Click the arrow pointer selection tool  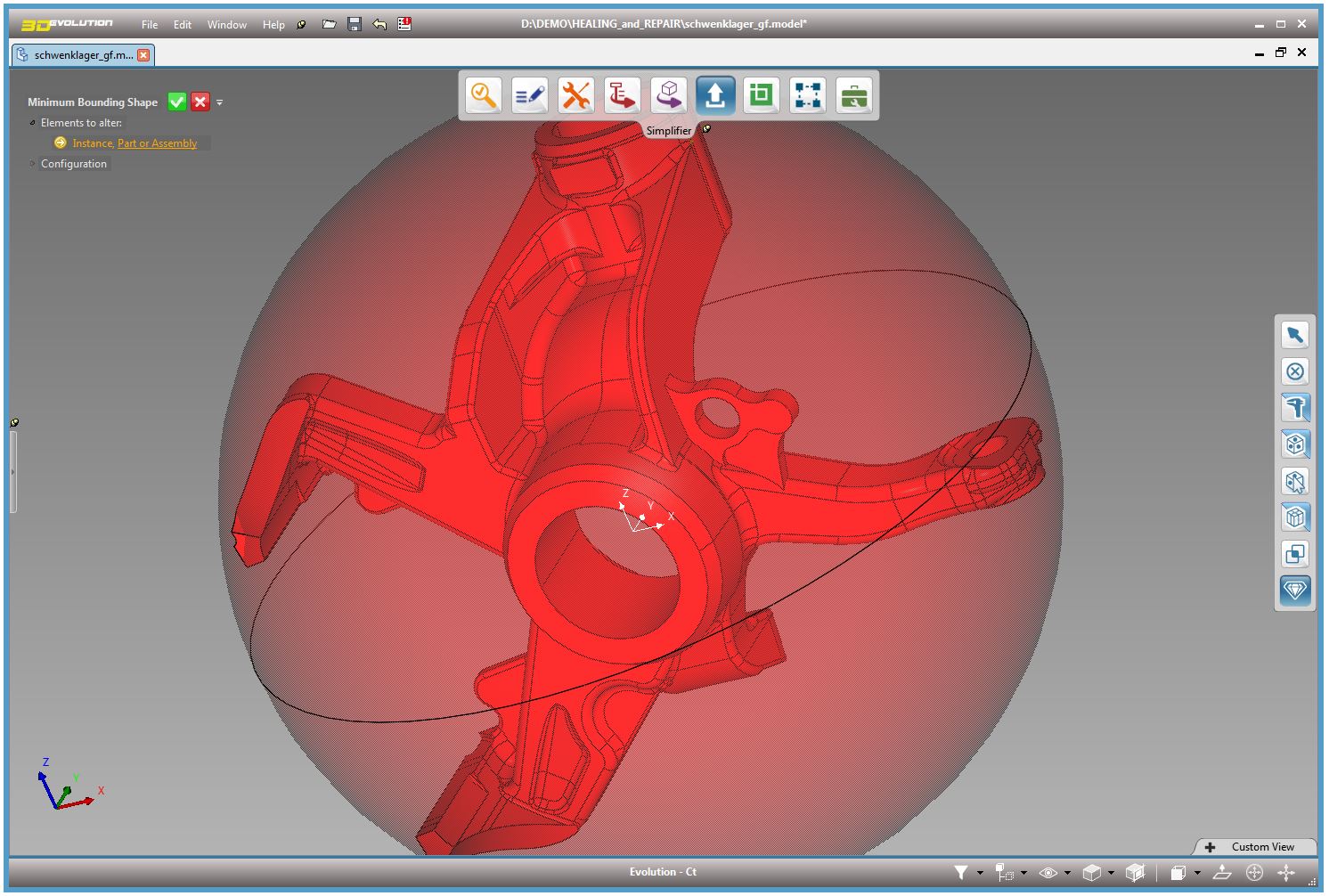(x=1295, y=335)
